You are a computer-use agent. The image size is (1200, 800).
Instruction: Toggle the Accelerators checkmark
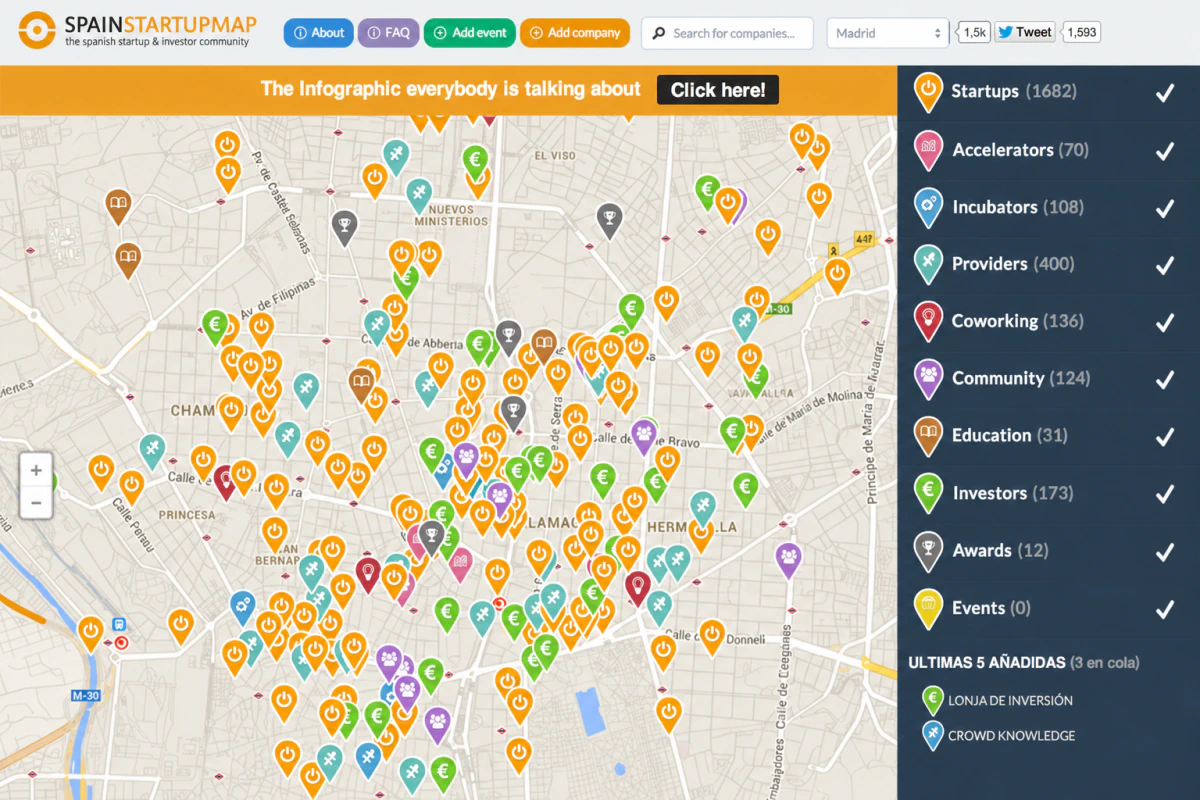pyautogui.click(x=1164, y=151)
